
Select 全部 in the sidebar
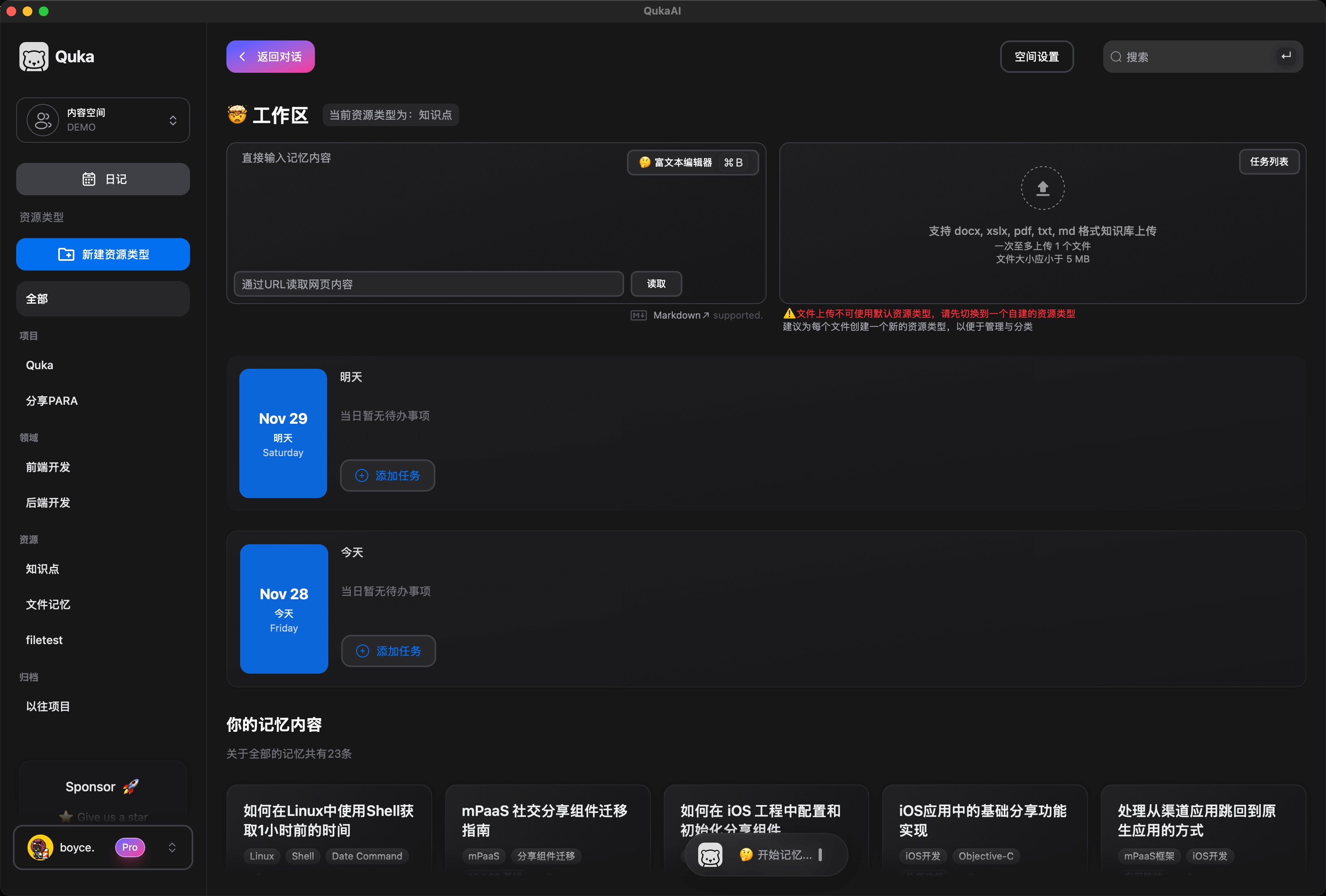[x=103, y=299]
